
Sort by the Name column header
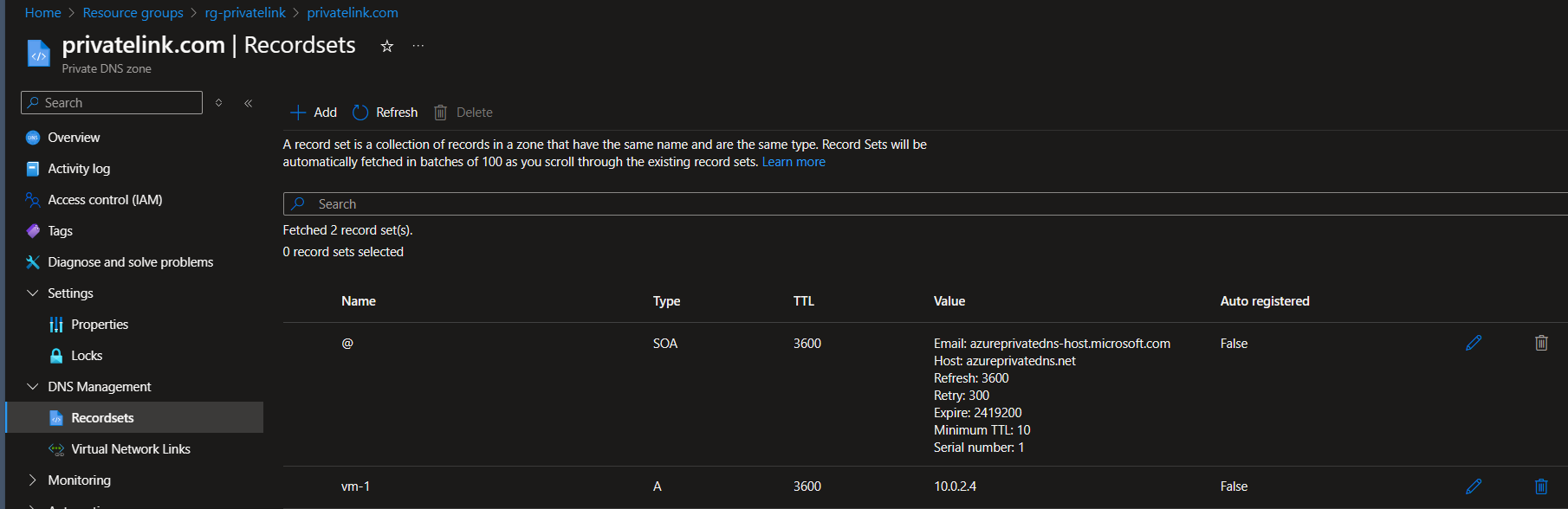(359, 301)
